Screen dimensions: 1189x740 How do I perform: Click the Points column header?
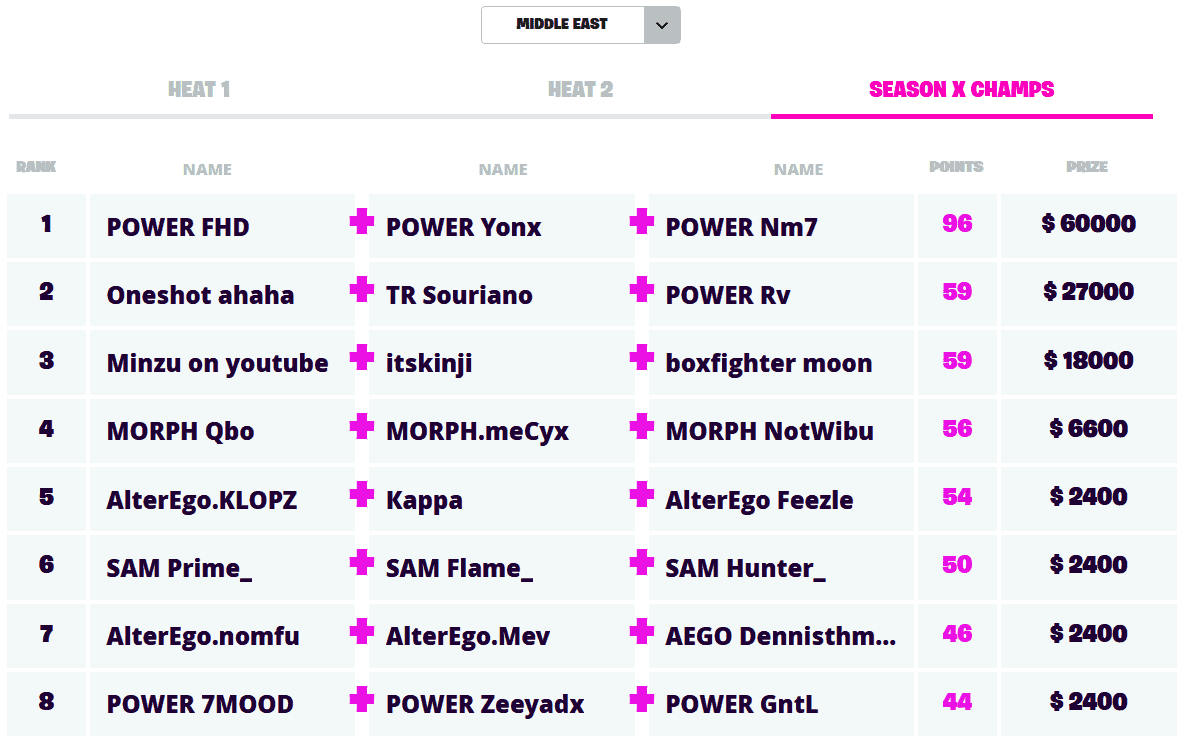[956, 167]
